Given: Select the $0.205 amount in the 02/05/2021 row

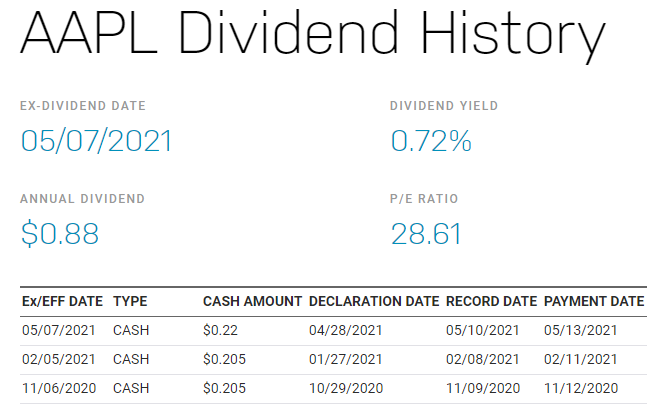Looking at the screenshot, I should 225,359.
